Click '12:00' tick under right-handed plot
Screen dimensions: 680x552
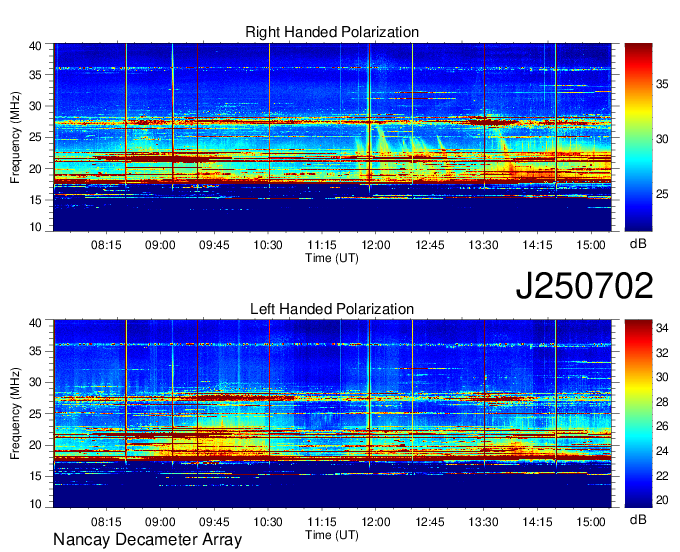(x=376, y=245)
